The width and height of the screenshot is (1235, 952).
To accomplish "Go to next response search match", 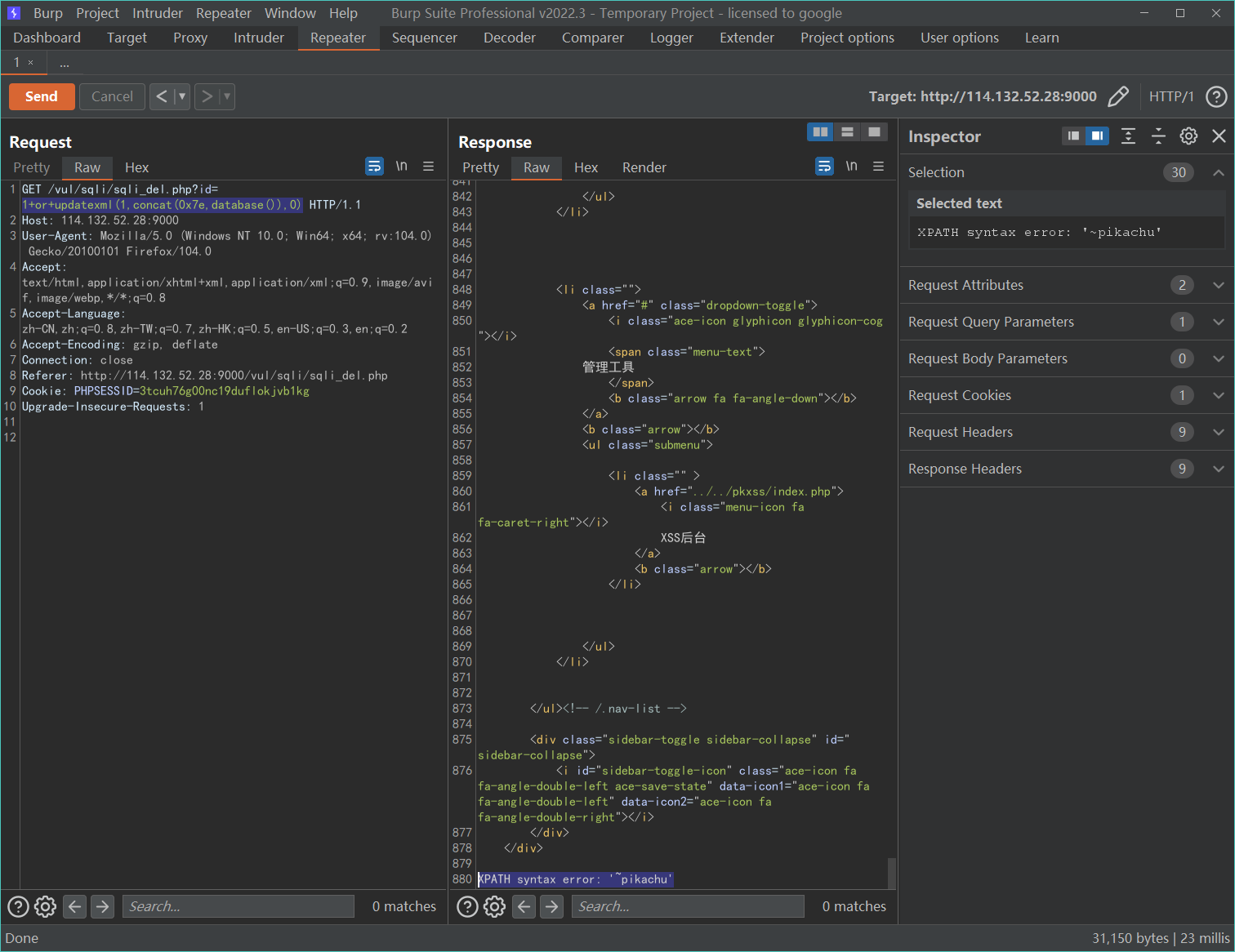I will (552, 906).
